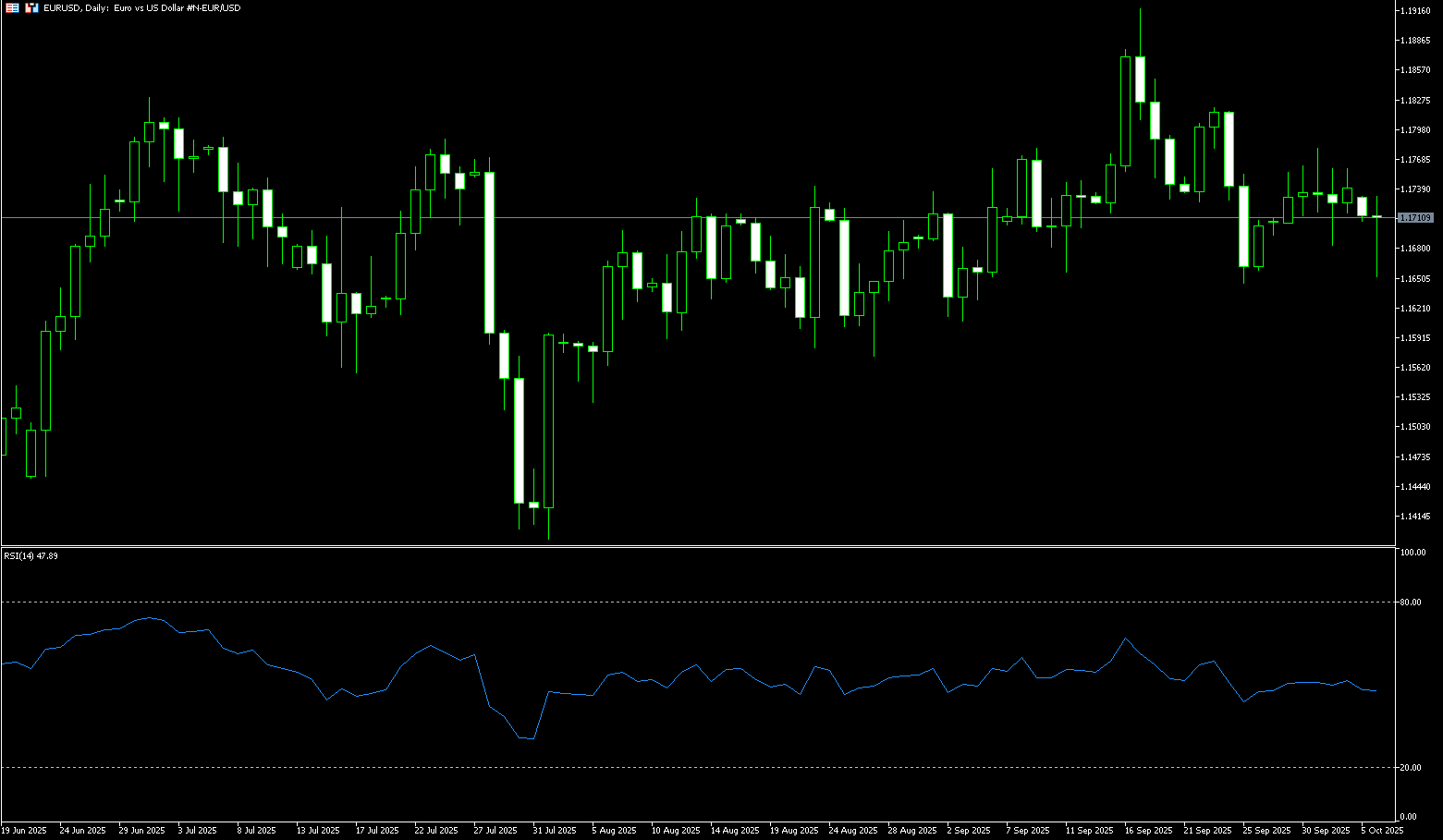The image size is (1443, 840).
Task: Click the 16 Sep 2025 date label
Action: [x=1148, y=831]
